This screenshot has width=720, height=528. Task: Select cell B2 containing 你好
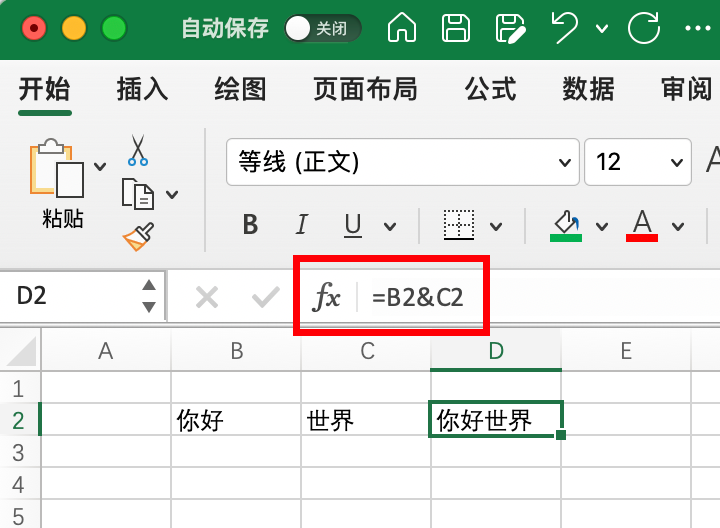pos(236,420)
